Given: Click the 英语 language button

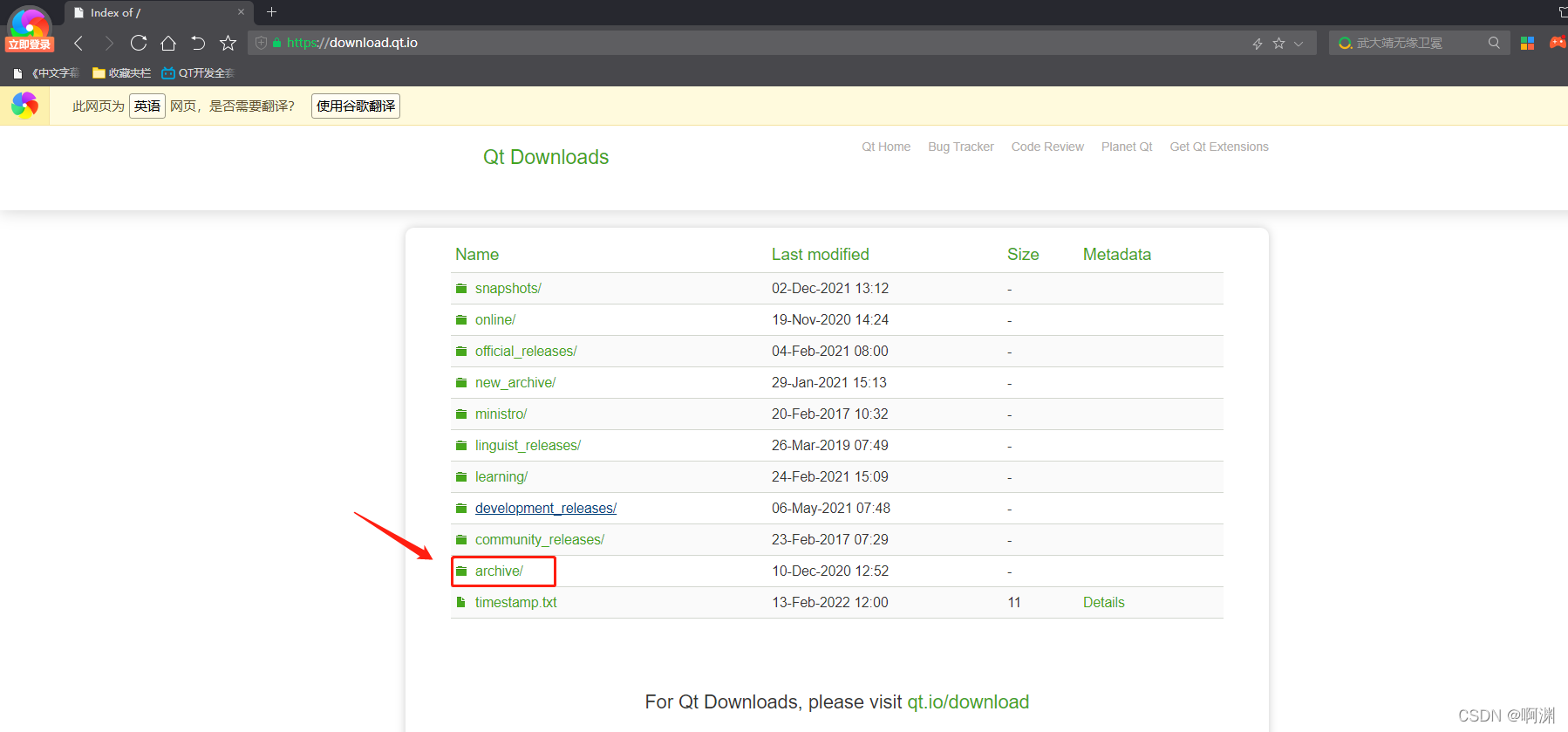Looking at the screenshot, I should (x=147, y=106).
